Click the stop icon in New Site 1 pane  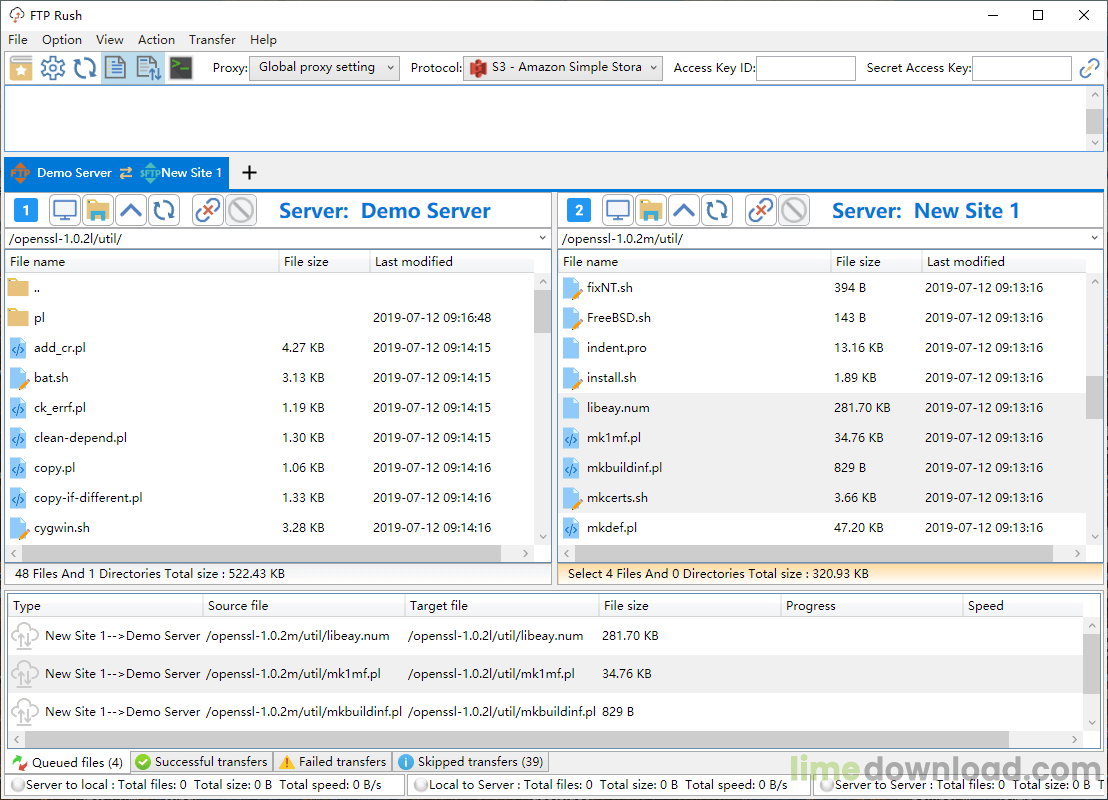pyautogui.click(x=794, y=211)
